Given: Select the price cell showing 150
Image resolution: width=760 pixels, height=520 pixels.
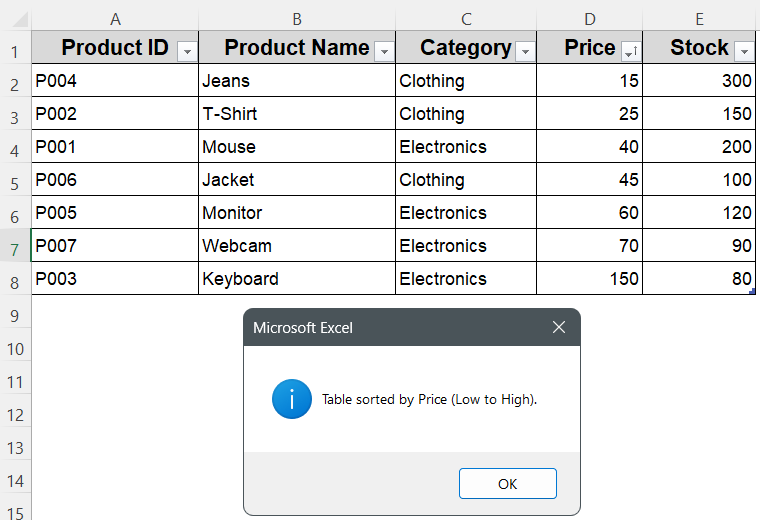Looking at the screenshot, I should (x=589, y=279).
